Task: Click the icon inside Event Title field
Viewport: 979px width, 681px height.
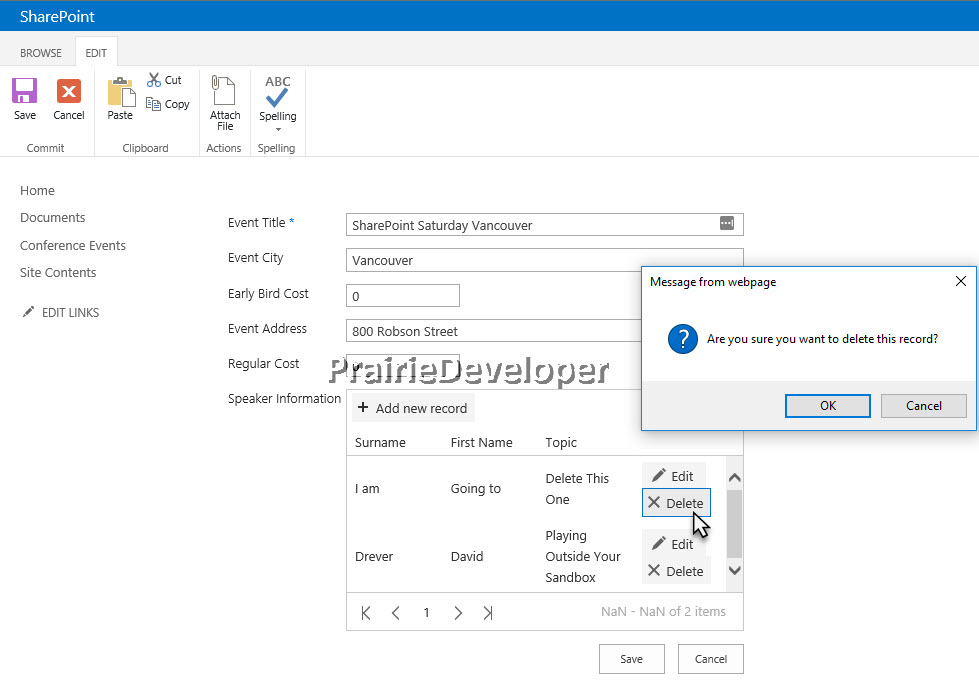Action: 727,223
